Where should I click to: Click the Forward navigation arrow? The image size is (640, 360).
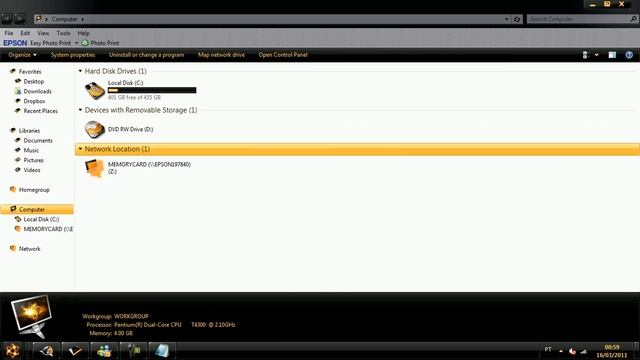pyautogui.click(x=19, y=19)
